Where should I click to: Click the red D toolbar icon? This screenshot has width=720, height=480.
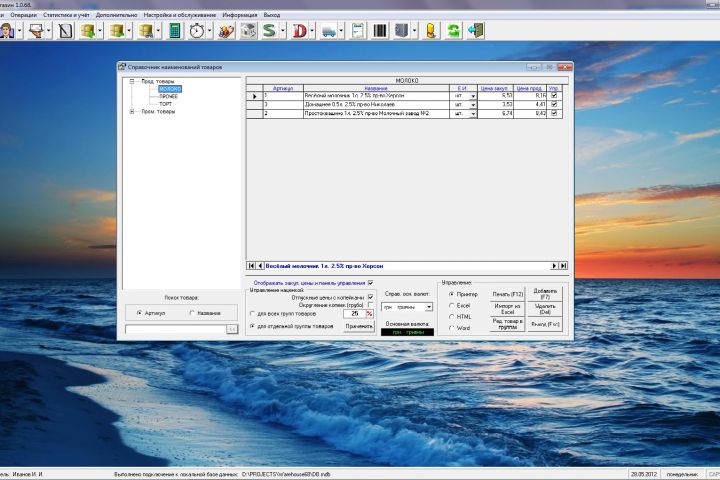pos(299,31)
